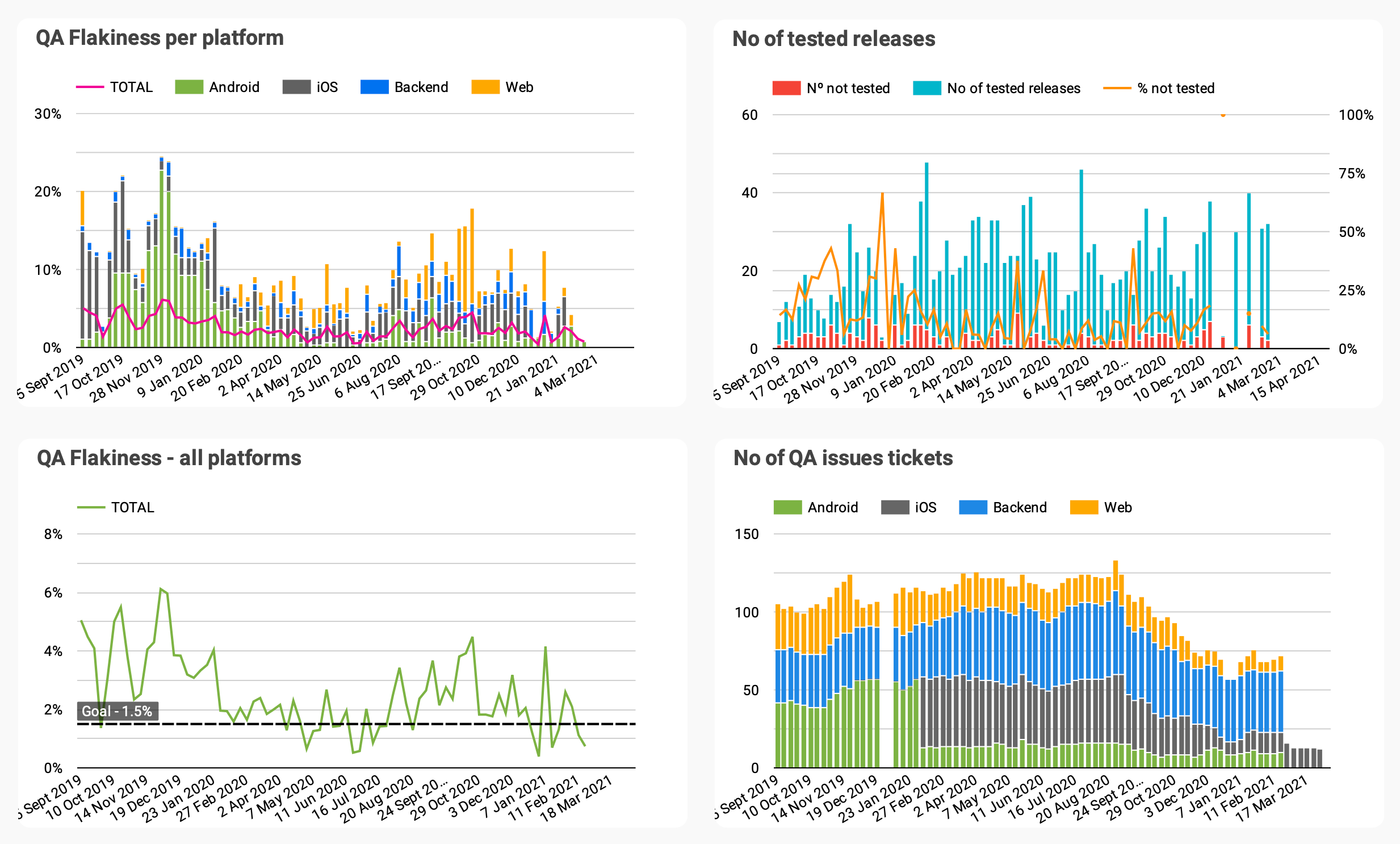Image resolution: width=1400 pixels, height=844 pixels.
Task: Click the red 'Nº not tested' legend swatch
Action: 786,88
